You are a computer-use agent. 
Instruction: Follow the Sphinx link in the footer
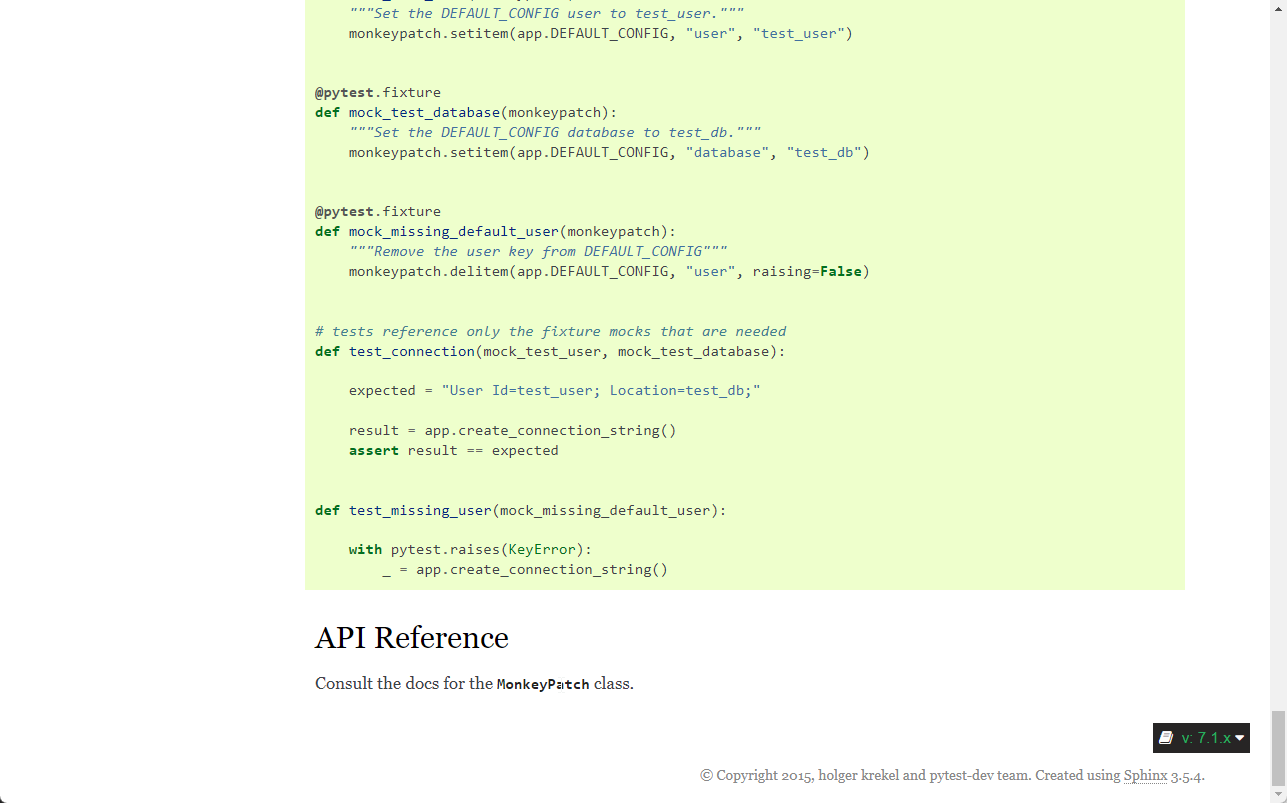click(1145, 775)
